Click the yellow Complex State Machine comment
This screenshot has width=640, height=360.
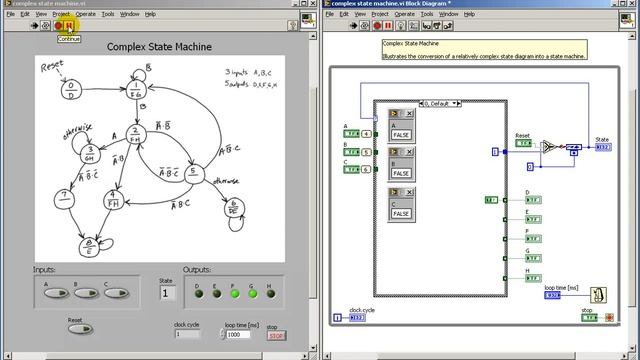tap(485, 49)
